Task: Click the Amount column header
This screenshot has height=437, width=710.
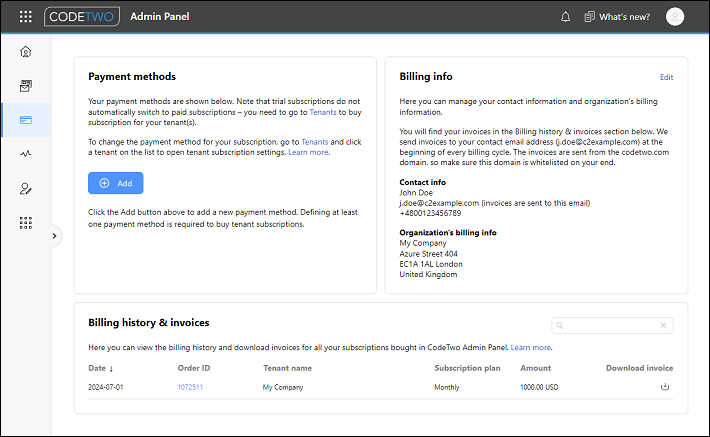Action: pyautogui.click(x=536, y=368)
